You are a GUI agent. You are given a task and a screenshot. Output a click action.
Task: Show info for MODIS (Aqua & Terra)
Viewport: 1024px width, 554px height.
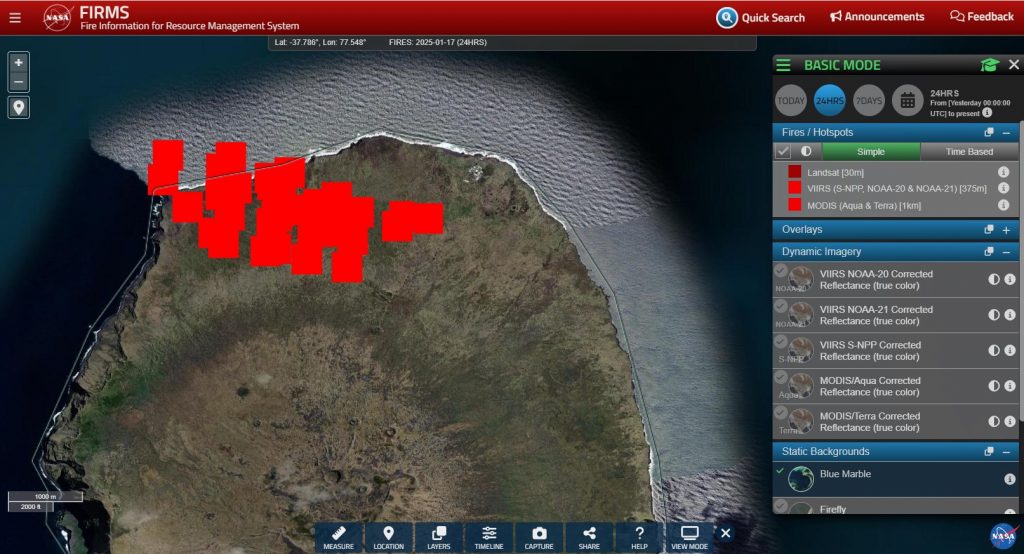coord(1003,204)
